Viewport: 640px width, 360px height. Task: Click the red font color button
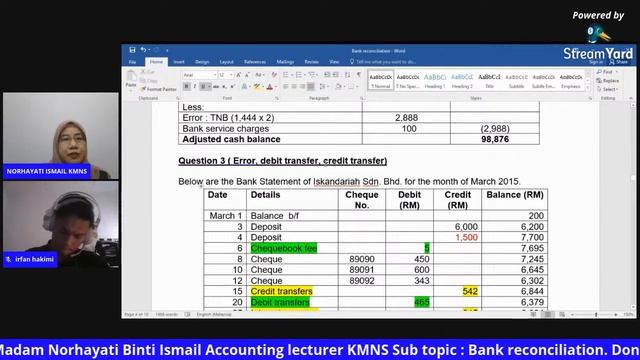[271, 87]
